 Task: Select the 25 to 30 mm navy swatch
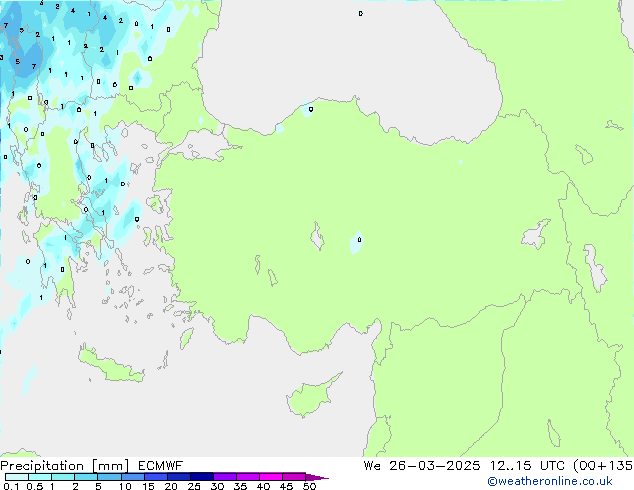point(202,477)
